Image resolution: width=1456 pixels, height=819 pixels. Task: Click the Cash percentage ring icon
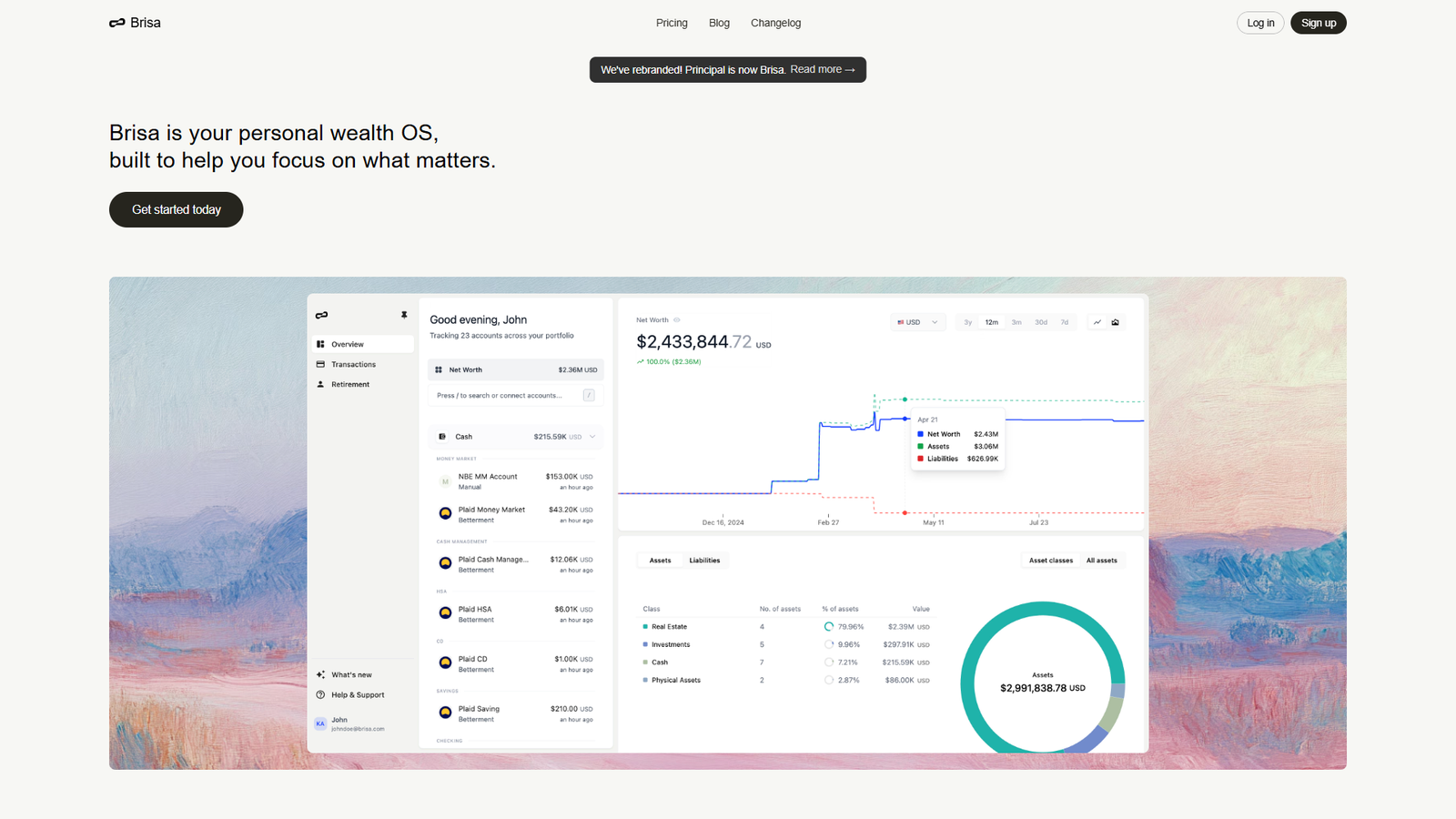click(829, 662)
